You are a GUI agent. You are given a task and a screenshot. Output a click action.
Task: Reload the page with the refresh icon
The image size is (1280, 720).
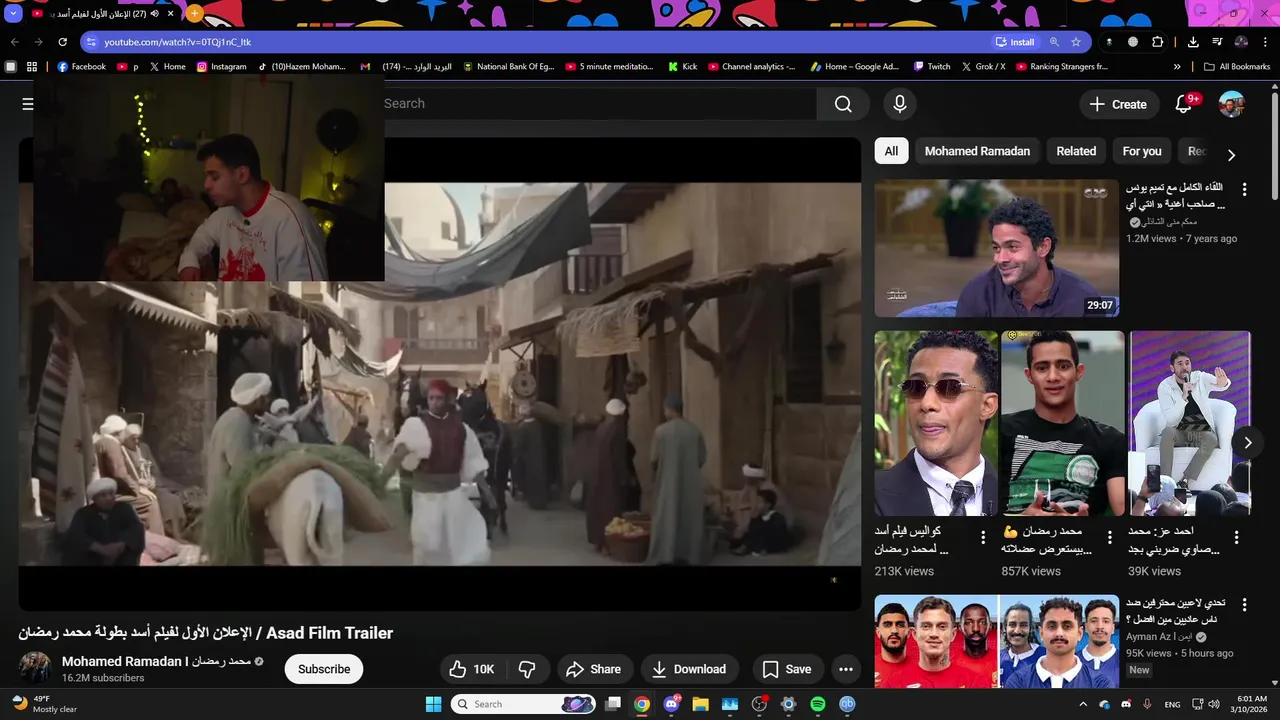pyautogui.click(x=62, y=42)
